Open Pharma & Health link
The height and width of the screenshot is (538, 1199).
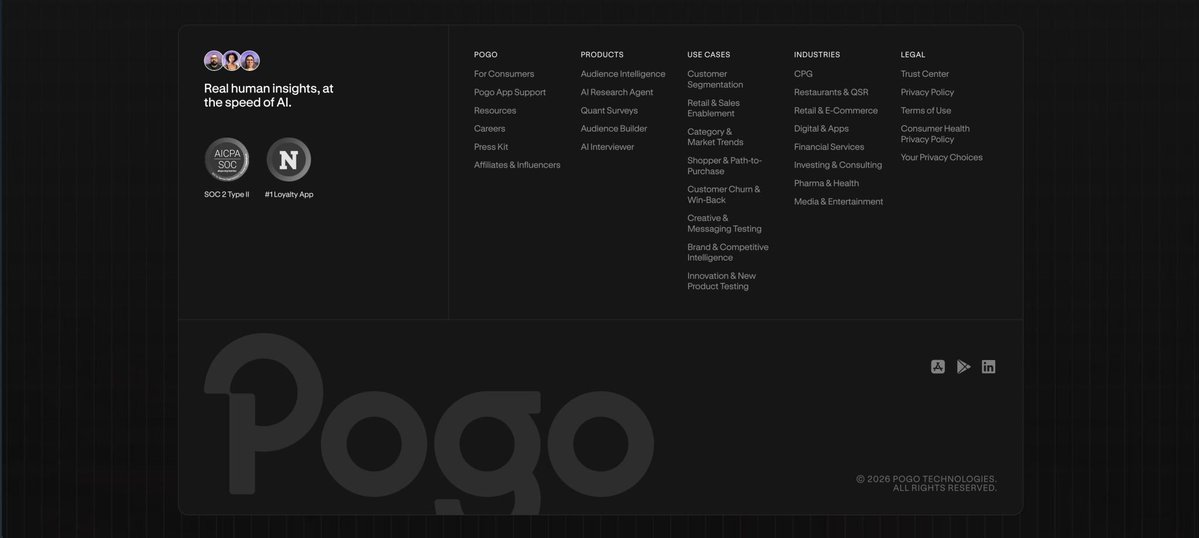(x=826, y=183)
